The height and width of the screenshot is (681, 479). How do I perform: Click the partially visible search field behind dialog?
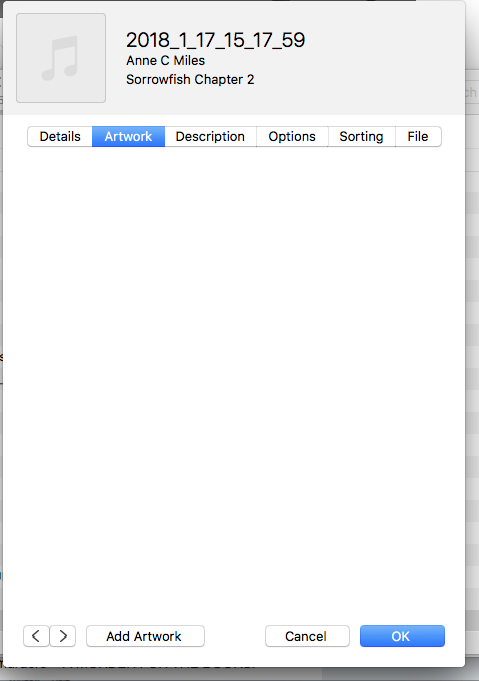pos(472,92)
